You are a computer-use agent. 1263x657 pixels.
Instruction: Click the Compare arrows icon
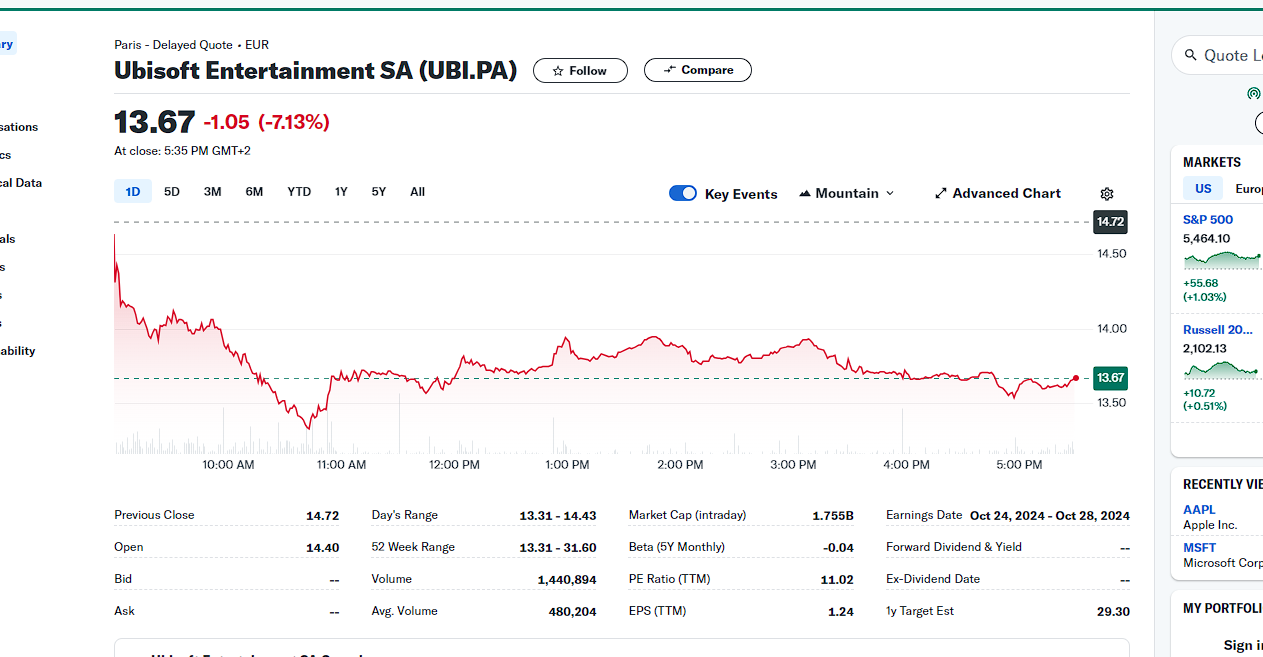click(669, 70)
